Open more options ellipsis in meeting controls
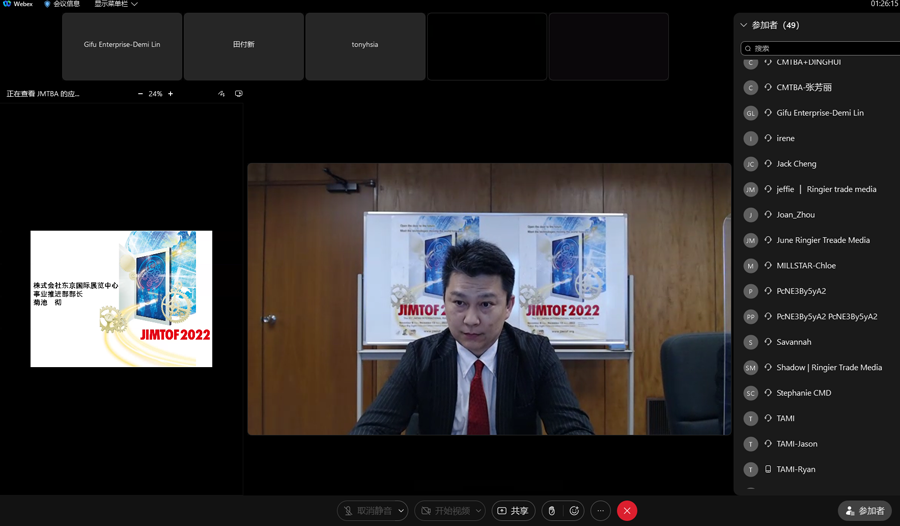This screenshot has height=526, width=900. click(600, 511)
